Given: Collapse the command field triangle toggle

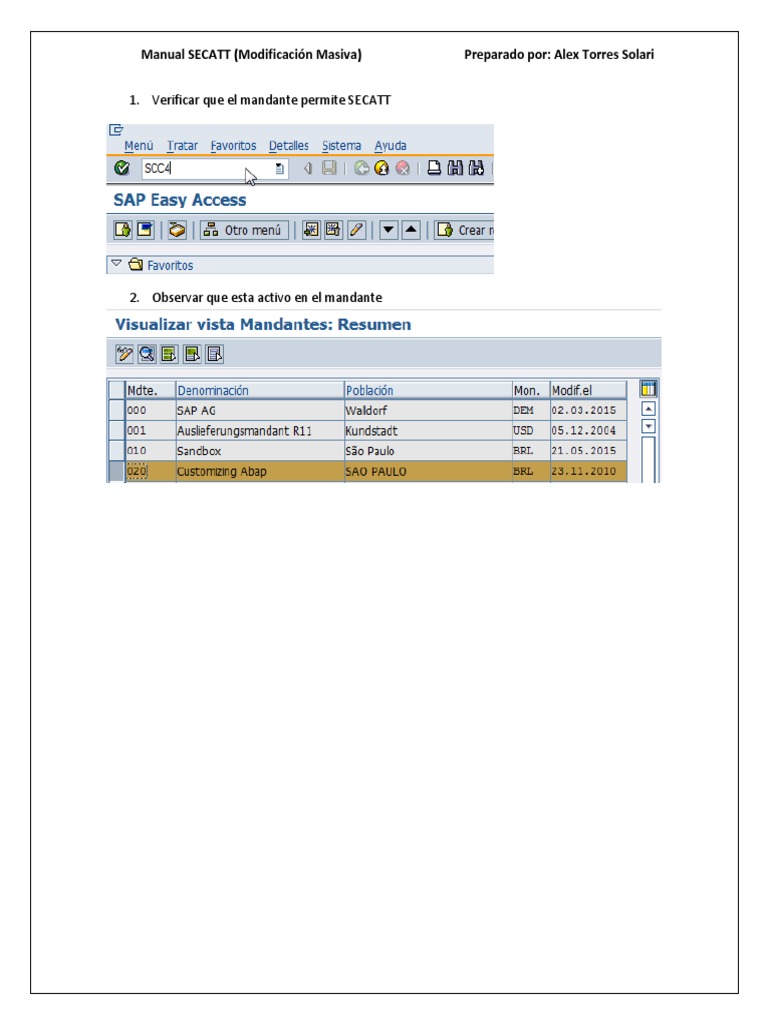Looking at the screenshot, I should tap(308, 168).
